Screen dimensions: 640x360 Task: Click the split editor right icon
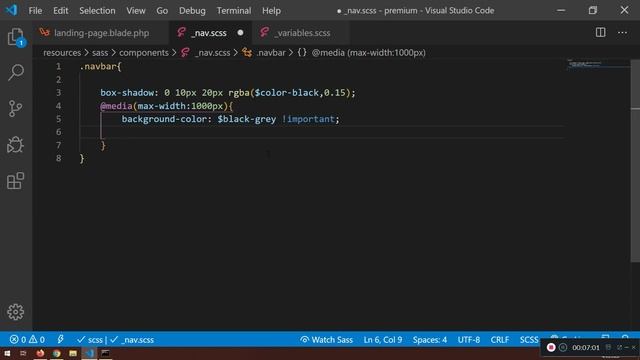(x=600, y=33)
